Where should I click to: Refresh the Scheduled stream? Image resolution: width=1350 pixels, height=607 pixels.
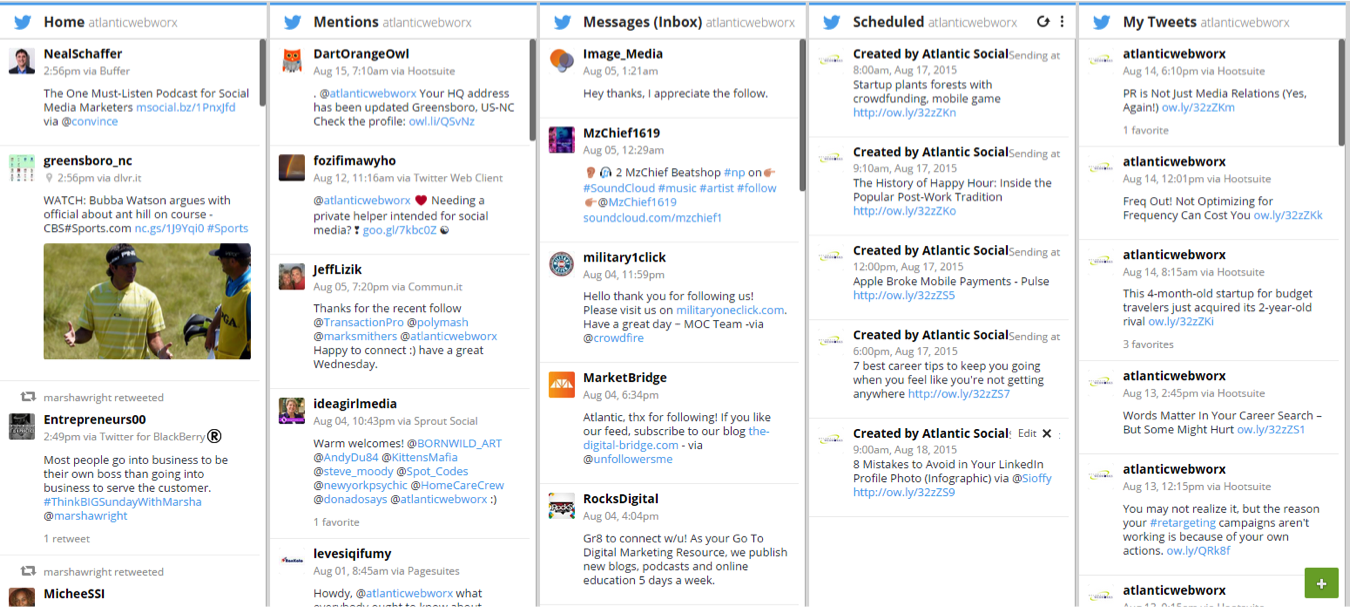(x=1043, y=22)
